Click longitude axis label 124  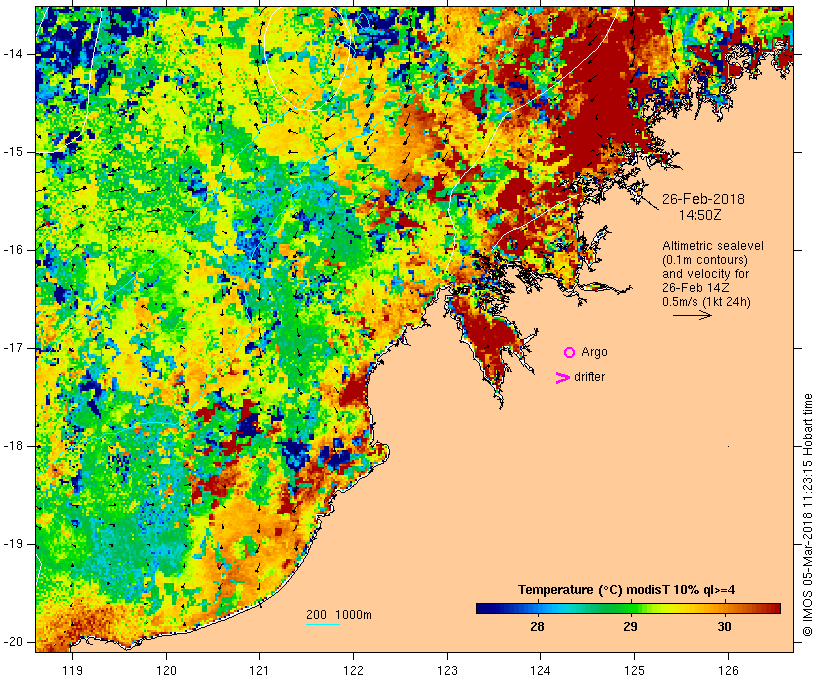click(x=541, y=670)
